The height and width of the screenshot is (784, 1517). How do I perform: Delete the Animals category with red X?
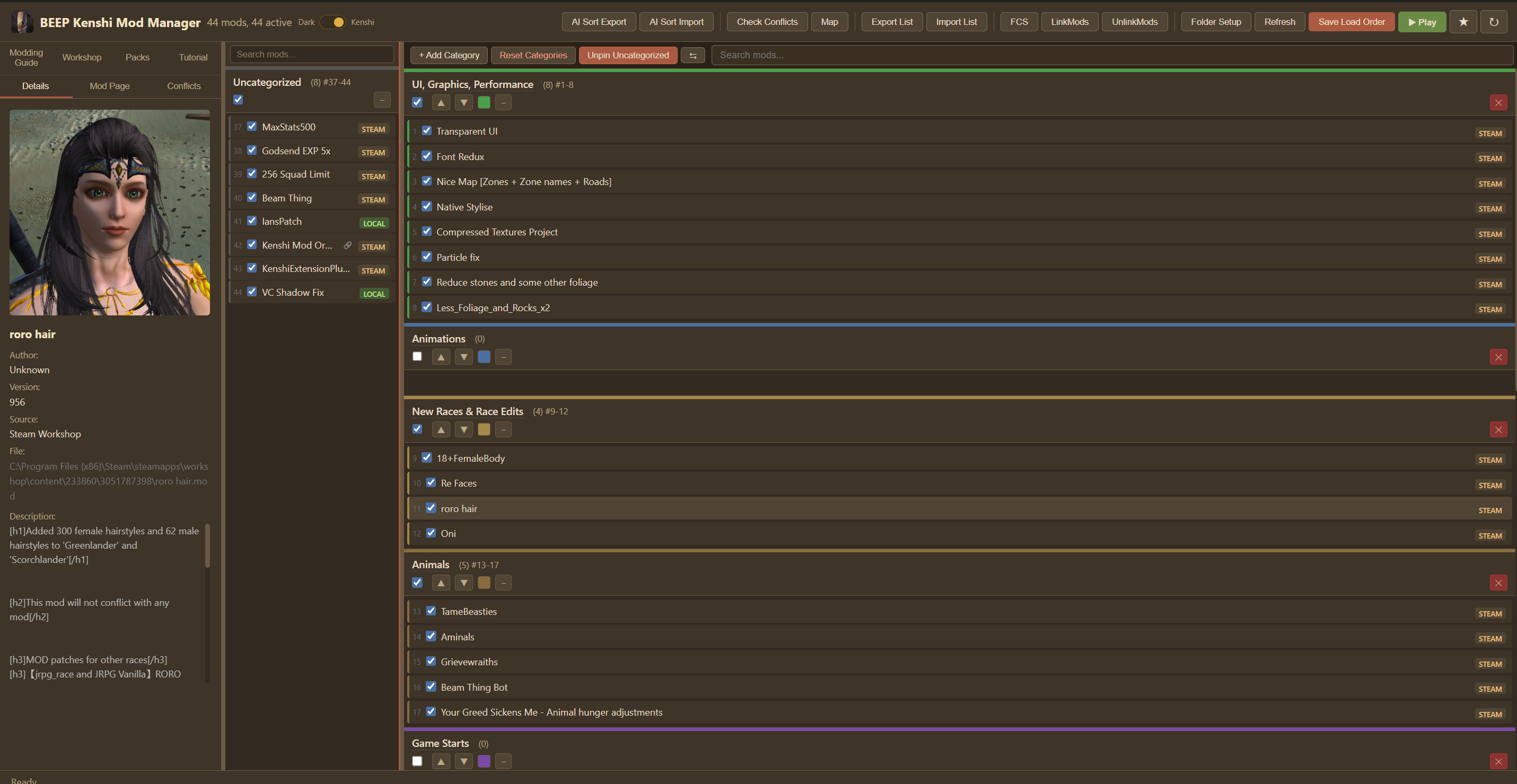tap(1498, 583)
